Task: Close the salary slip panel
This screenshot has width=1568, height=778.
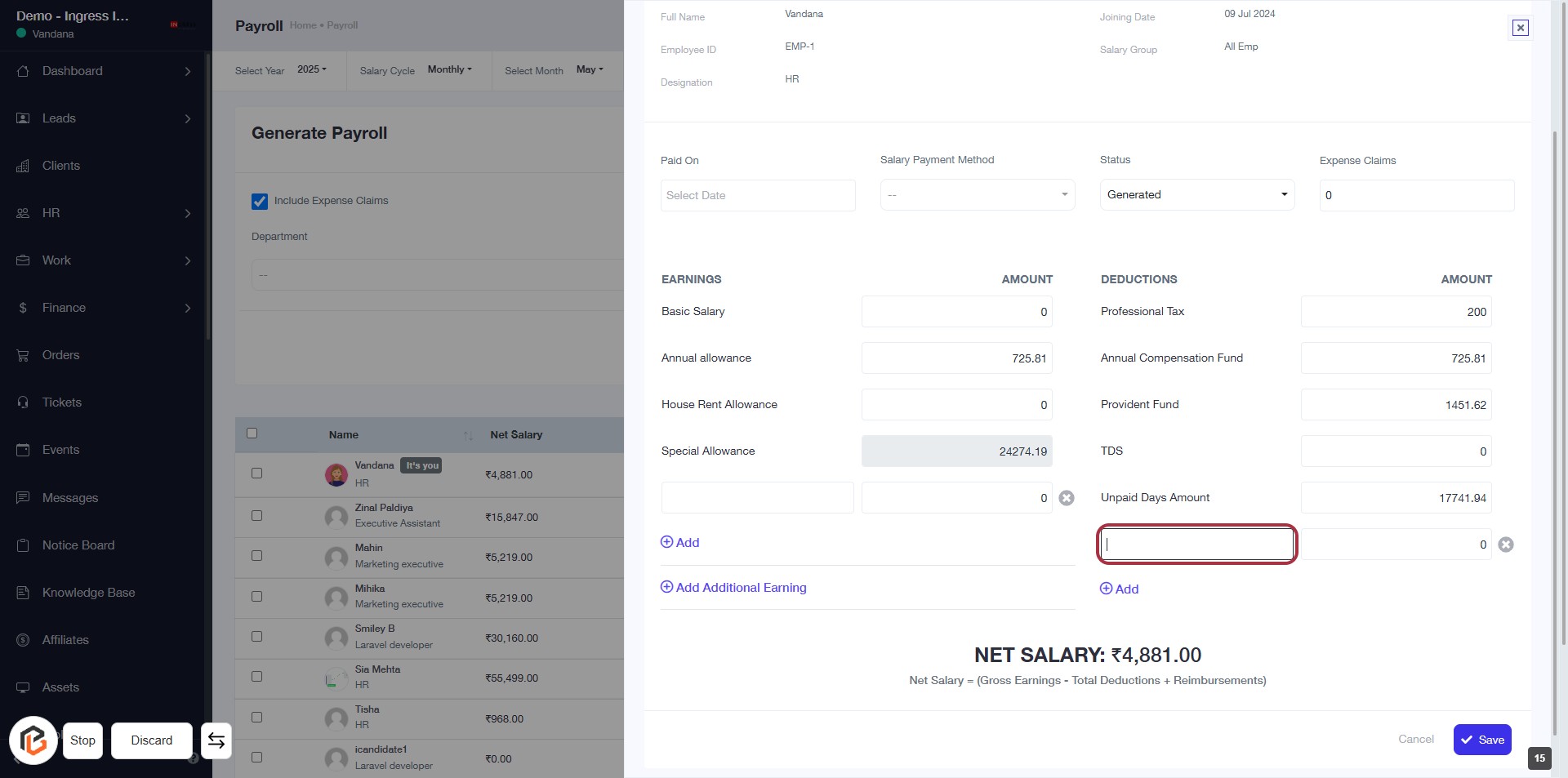Action: tap(1520, 28)
